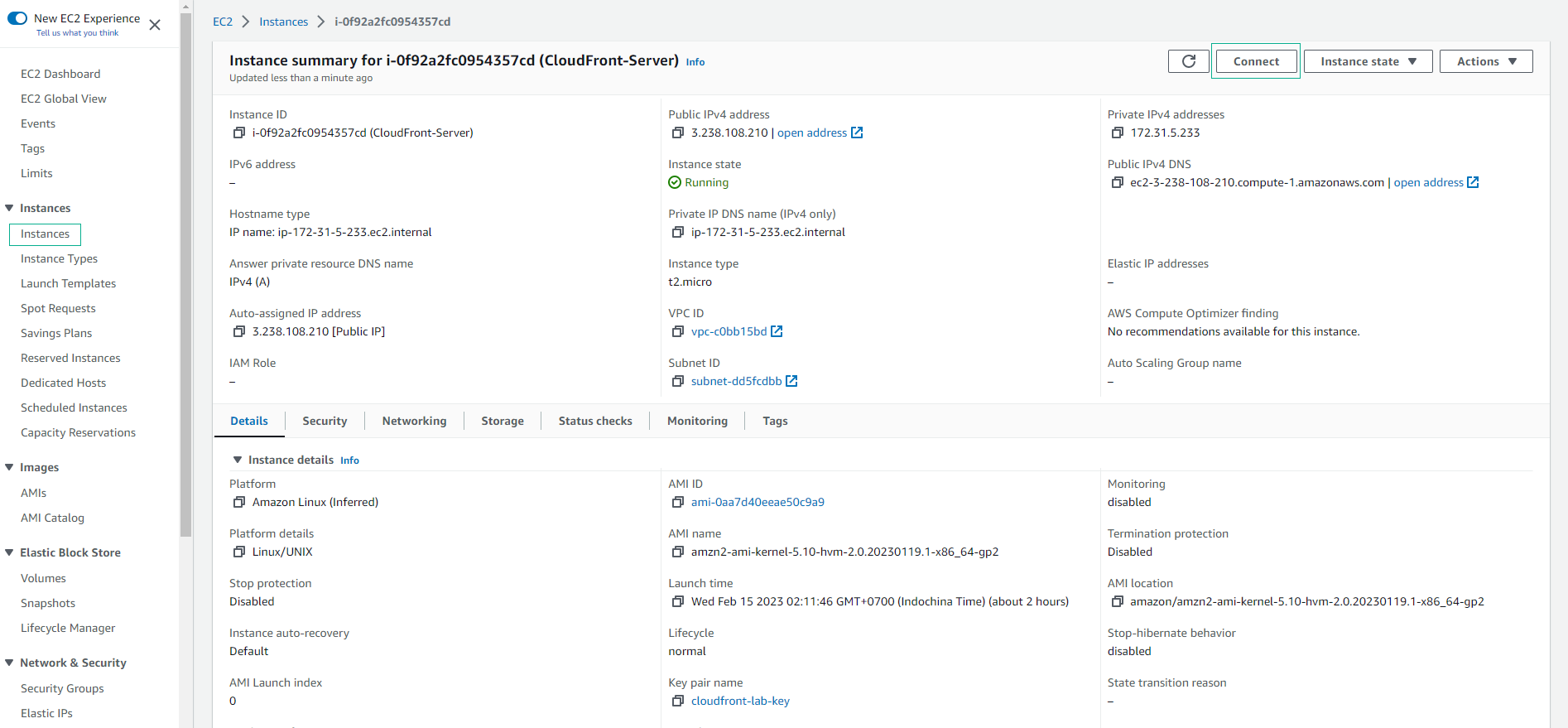The width and height of the screenshot is (1568, 728).
Task: Open the Actions dropdown menu
Action: click(1486, 61)
